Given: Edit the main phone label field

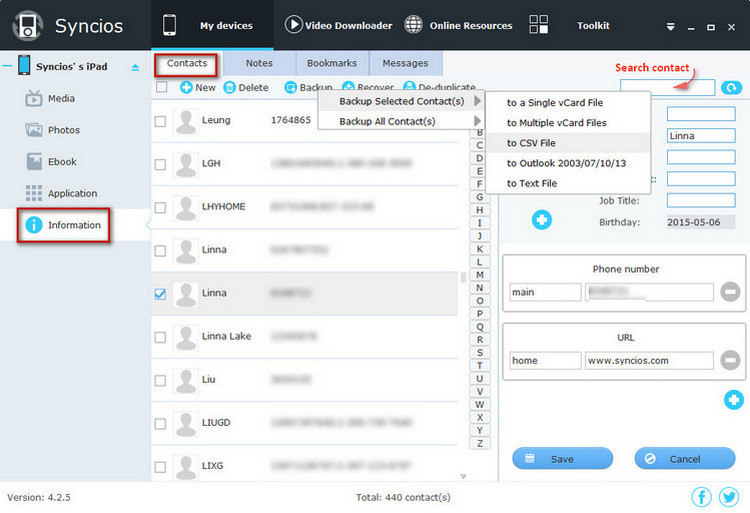Looking at the screenshot, I should [x=545, y=292].
